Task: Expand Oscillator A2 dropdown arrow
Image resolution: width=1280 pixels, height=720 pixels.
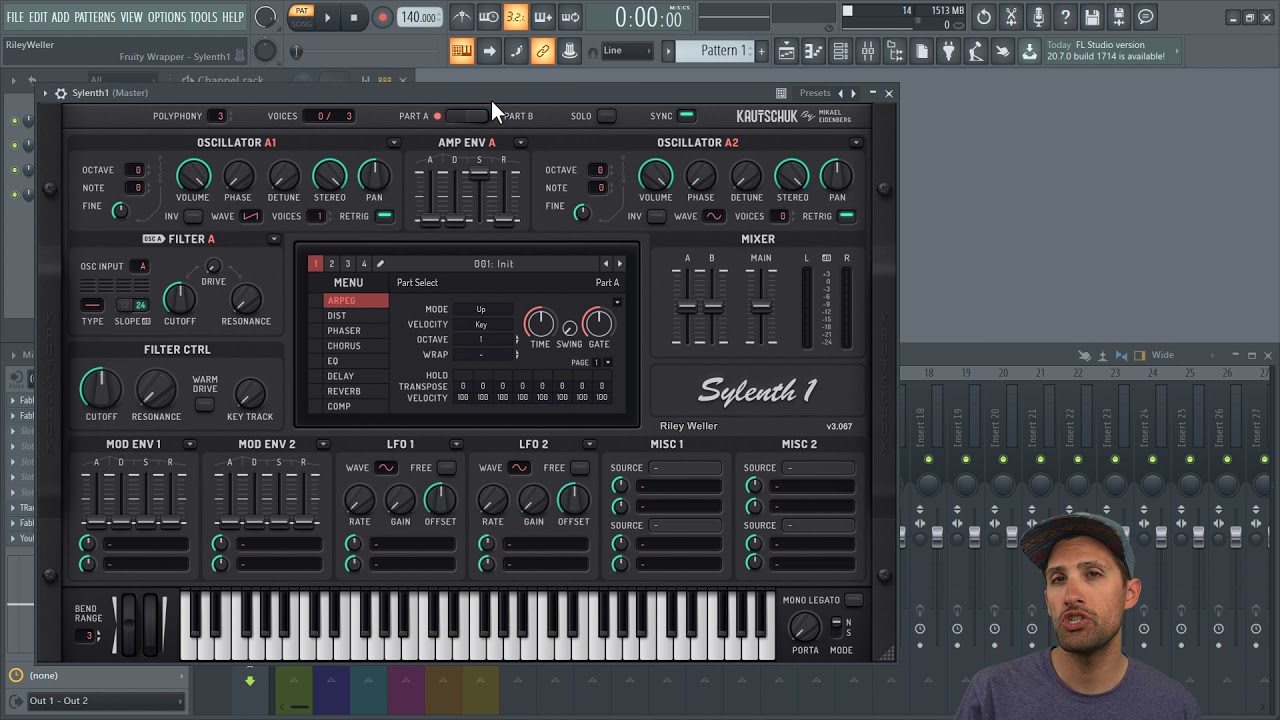Action: click(856, 143)
